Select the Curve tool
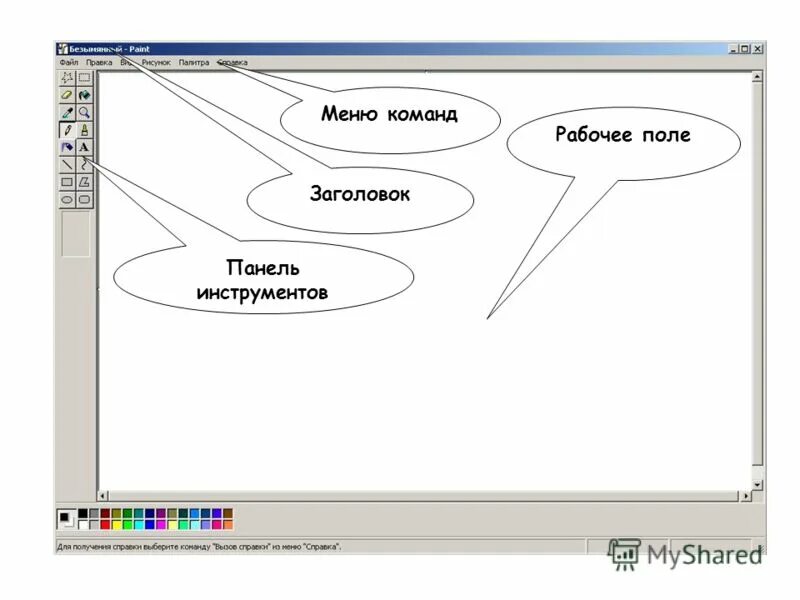Screen dimensions: 800x600 (x=84, y=164)
